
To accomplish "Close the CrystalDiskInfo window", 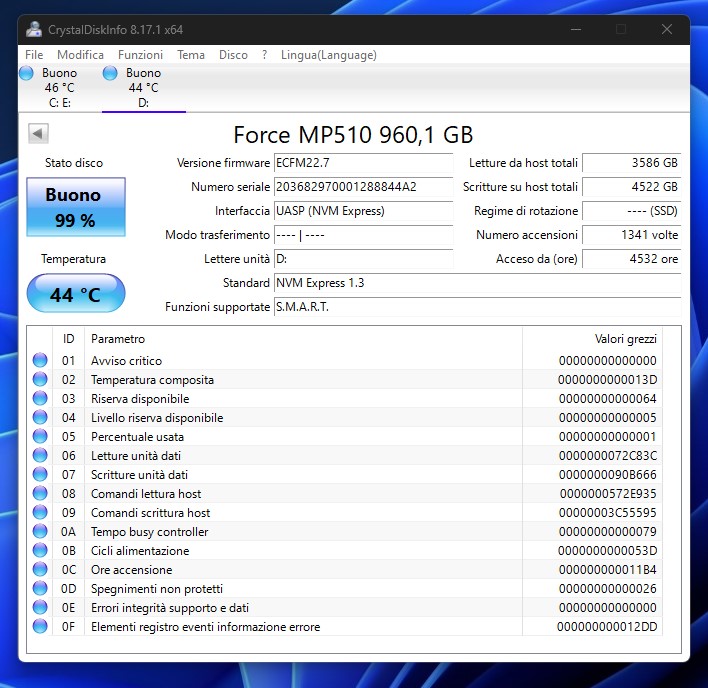I will [667, 29].
